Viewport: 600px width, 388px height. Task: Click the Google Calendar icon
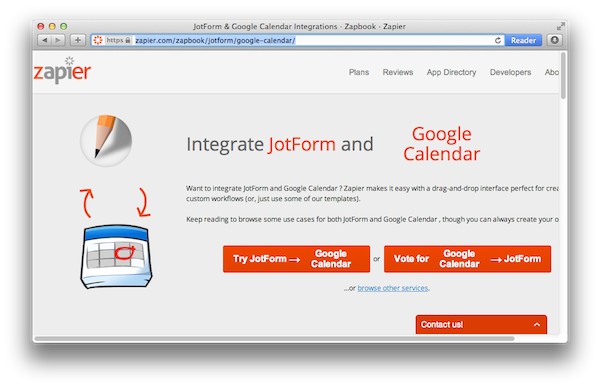[116, 256]
